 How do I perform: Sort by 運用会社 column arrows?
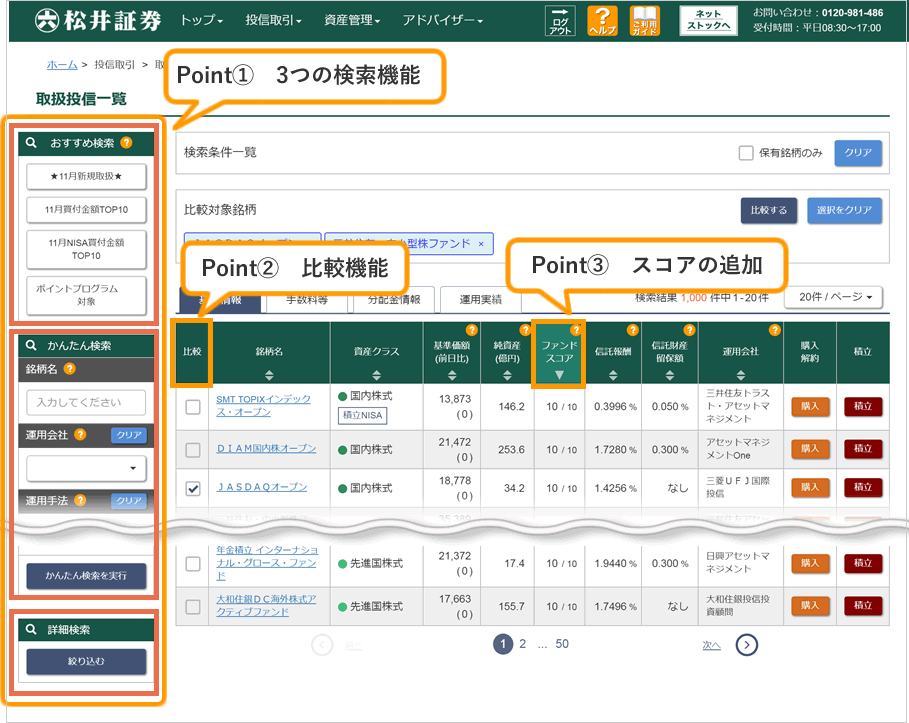tap(741, 375)
